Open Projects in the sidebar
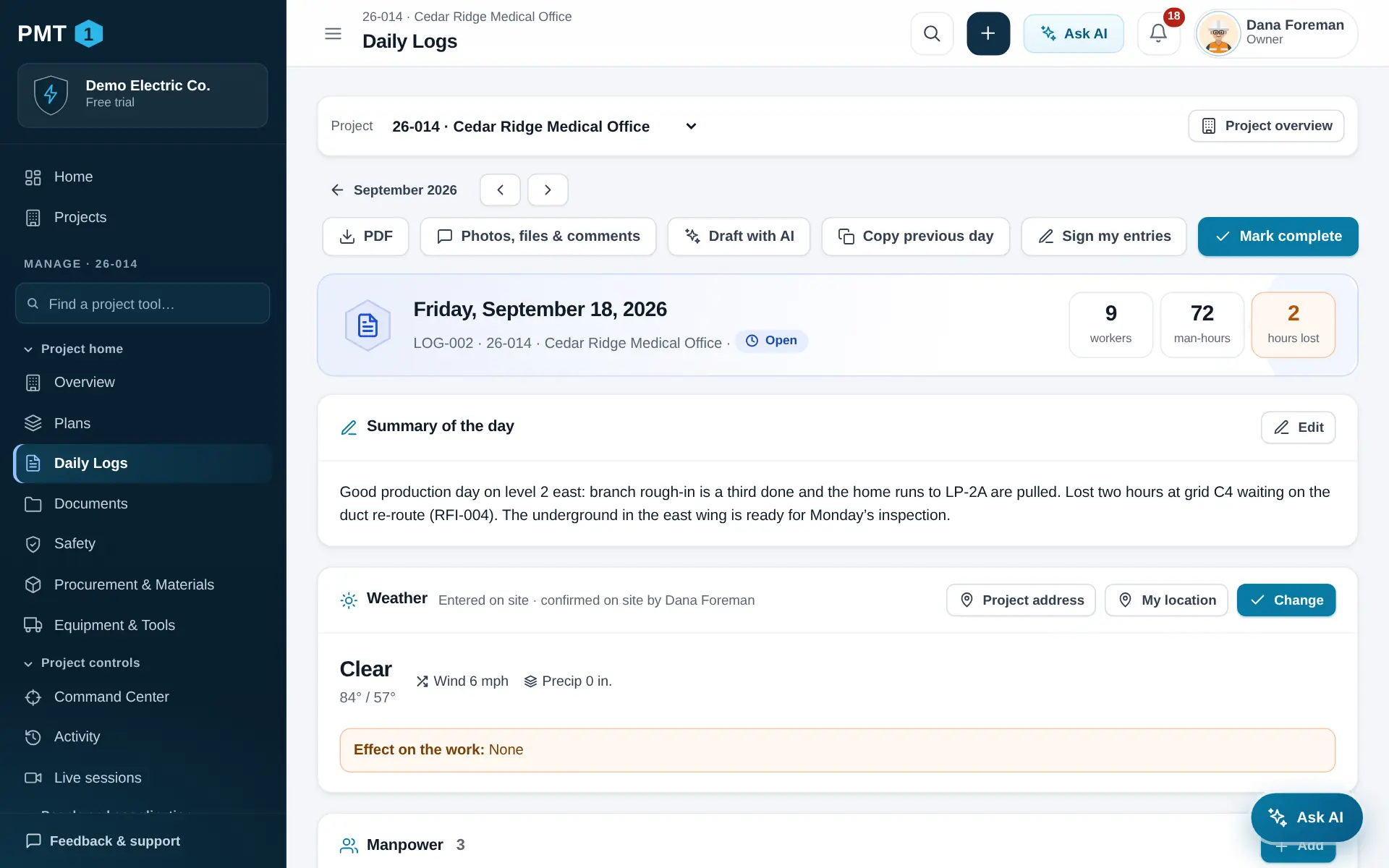1389x868 pixels. [143, 218]
